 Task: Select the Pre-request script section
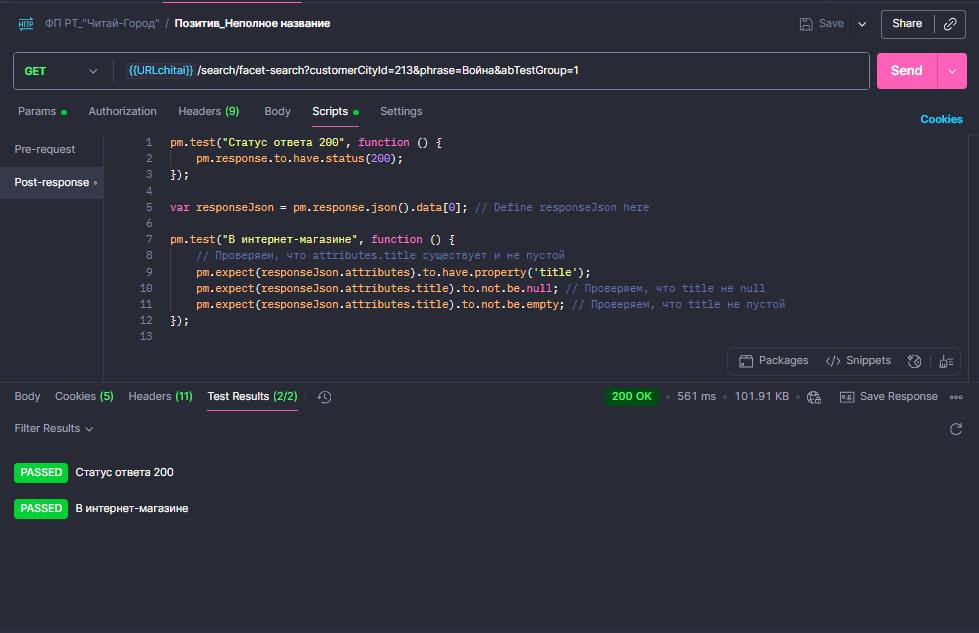[x=45, y=149]
